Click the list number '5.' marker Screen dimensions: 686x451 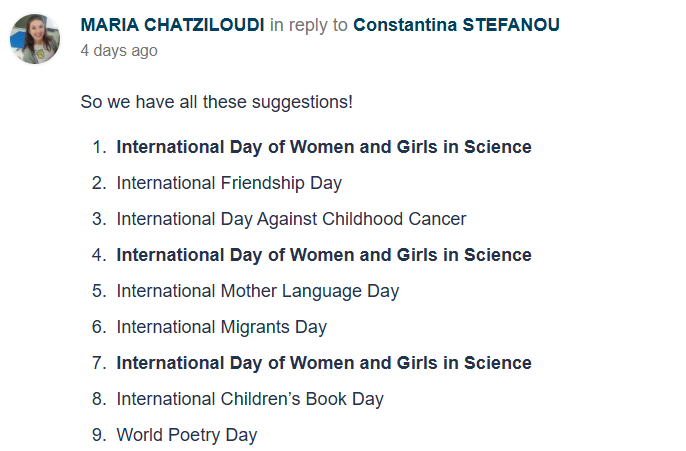coord(98,291)
